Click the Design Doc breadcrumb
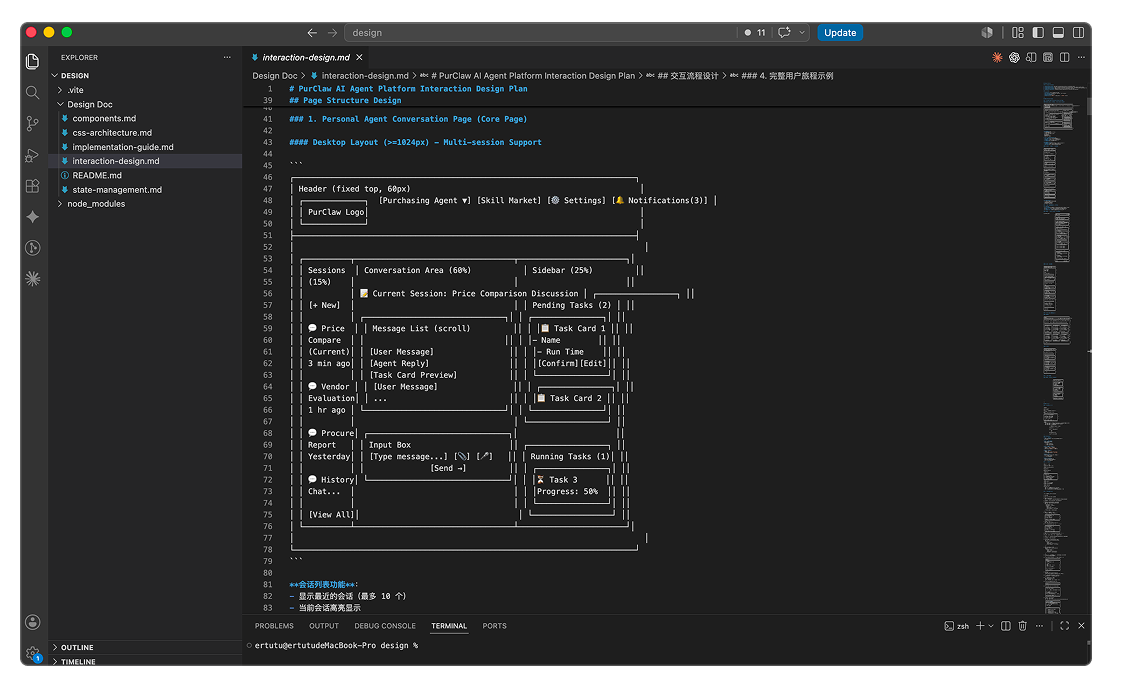This screenshot has width=1138, height=682. (274, 75)
